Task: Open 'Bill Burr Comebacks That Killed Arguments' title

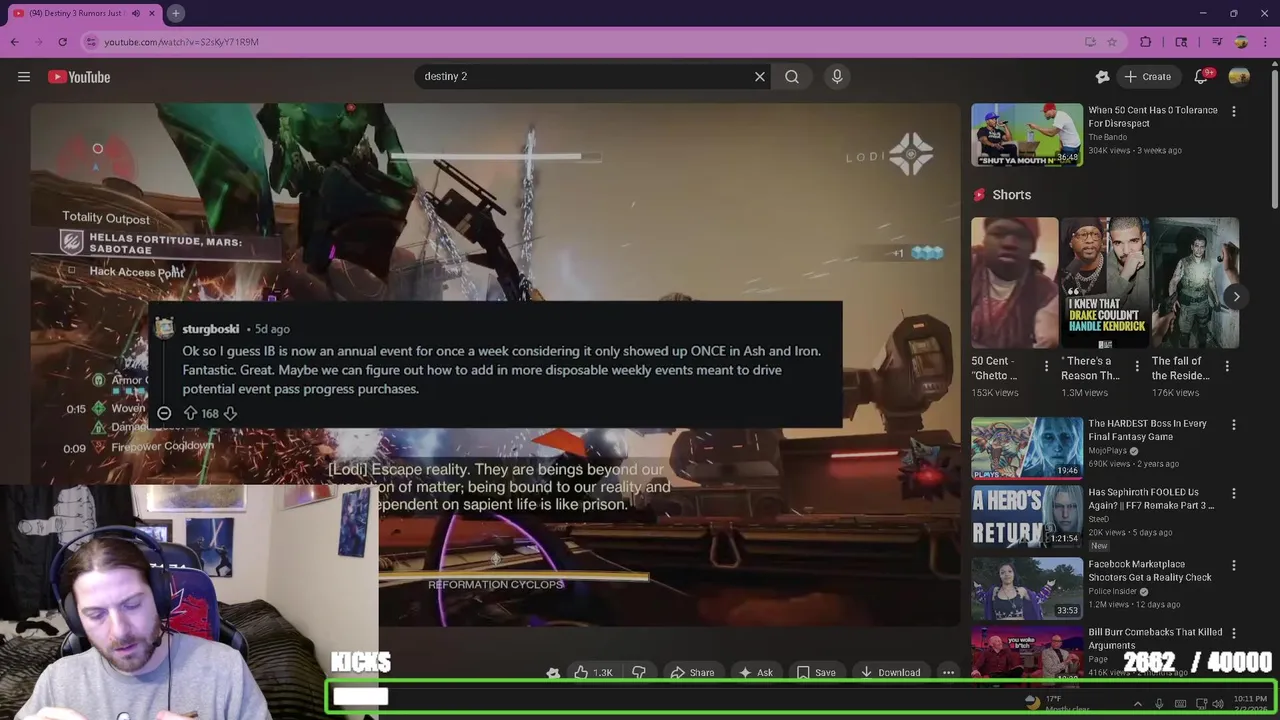Action: pyautogui.click(x=1155, y=638)
